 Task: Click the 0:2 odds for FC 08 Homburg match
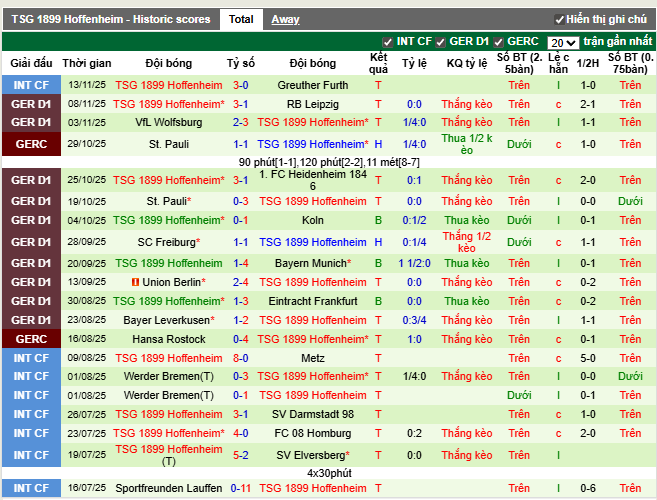point(414,433)
